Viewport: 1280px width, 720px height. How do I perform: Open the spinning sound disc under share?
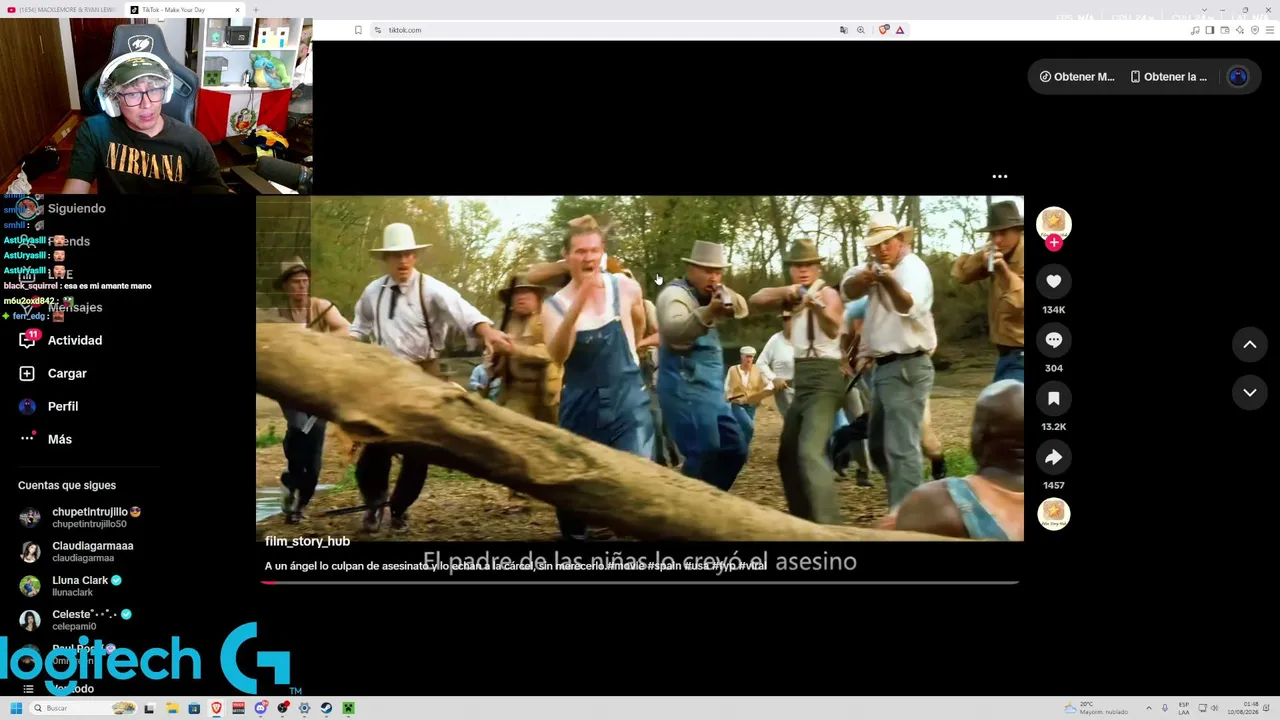1053,514
